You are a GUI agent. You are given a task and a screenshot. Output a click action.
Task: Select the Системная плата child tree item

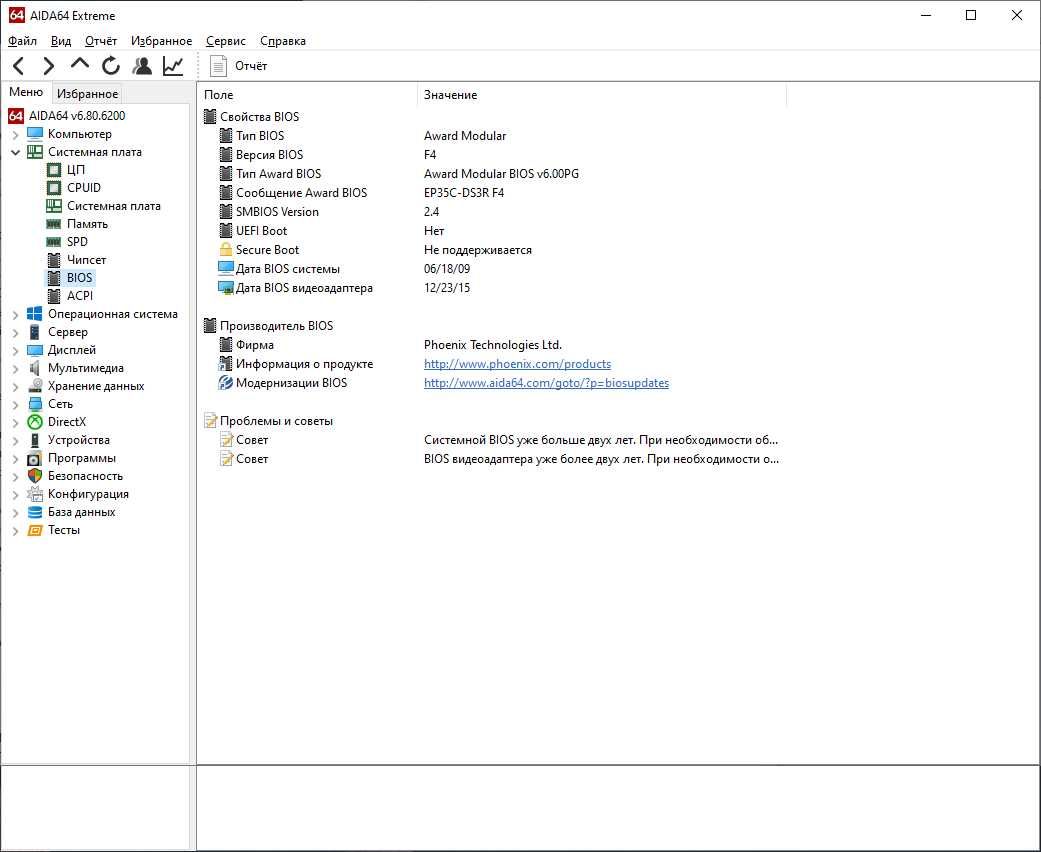[x=114, y=206]
